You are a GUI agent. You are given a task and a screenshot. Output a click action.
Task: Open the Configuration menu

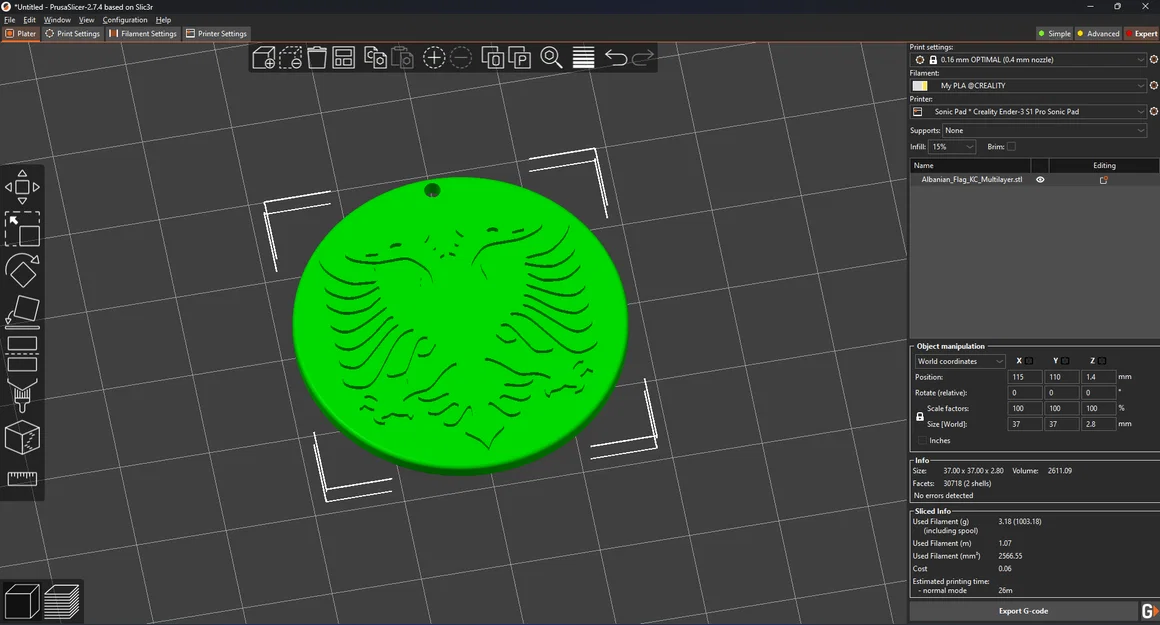125,20
